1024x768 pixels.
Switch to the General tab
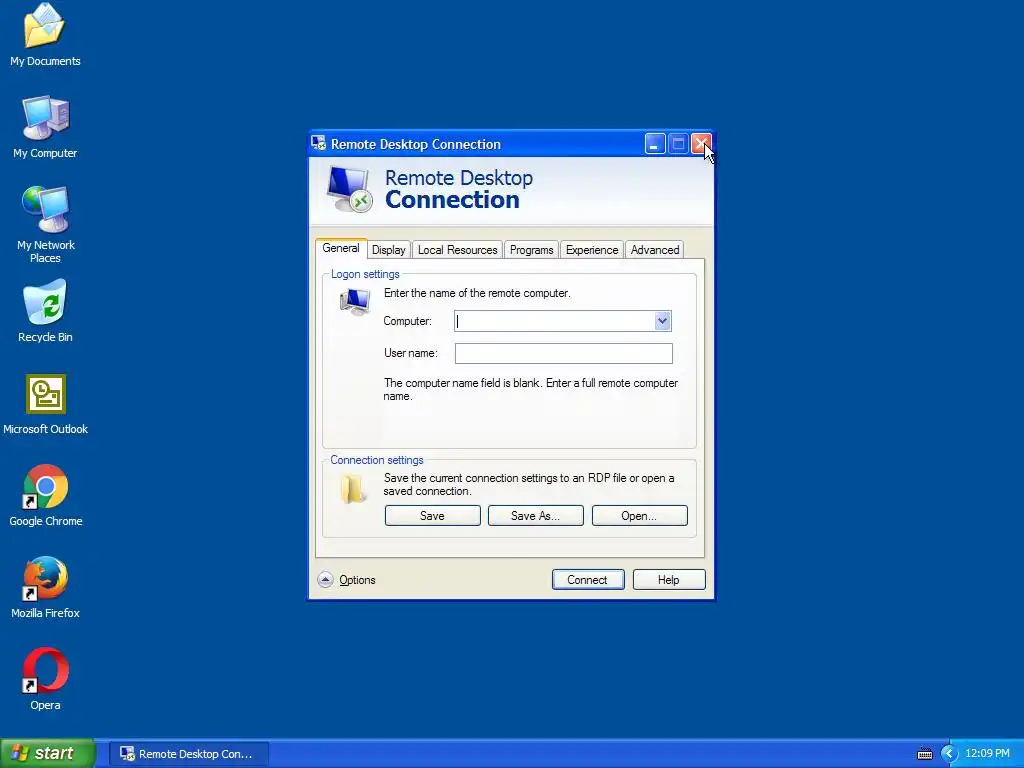(340, 248)
